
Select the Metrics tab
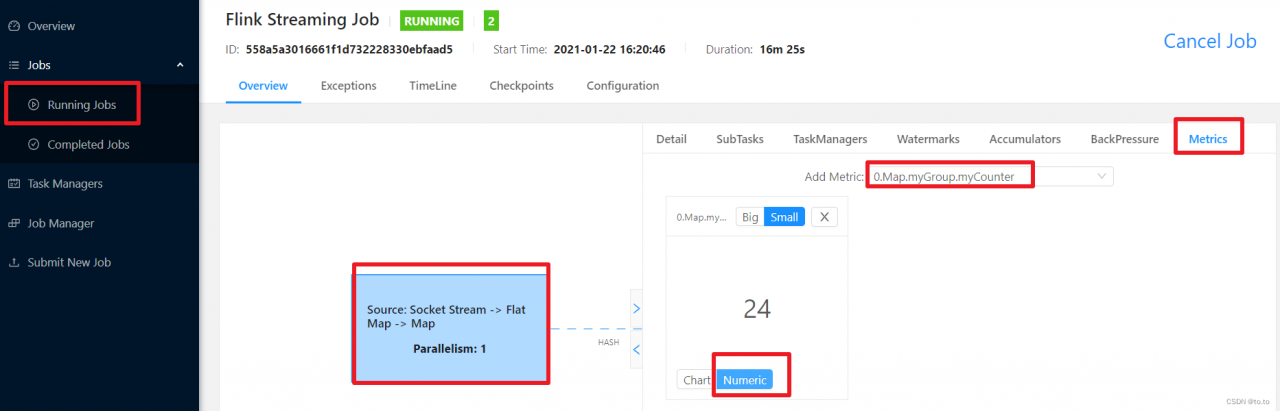1208,139
